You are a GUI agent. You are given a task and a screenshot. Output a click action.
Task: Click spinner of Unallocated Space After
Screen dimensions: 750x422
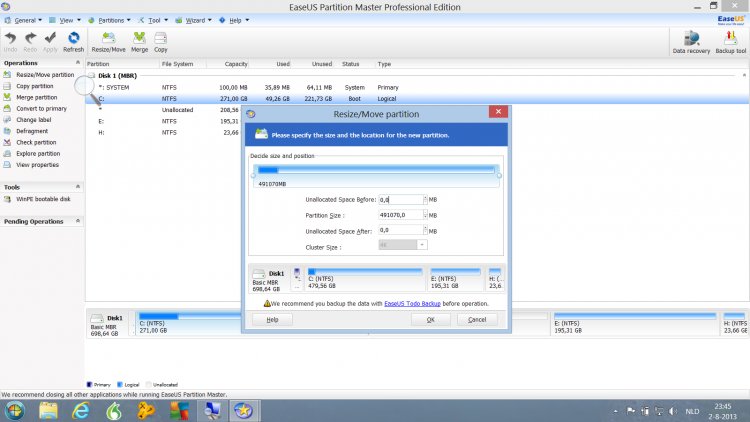[x=425, y=230]
